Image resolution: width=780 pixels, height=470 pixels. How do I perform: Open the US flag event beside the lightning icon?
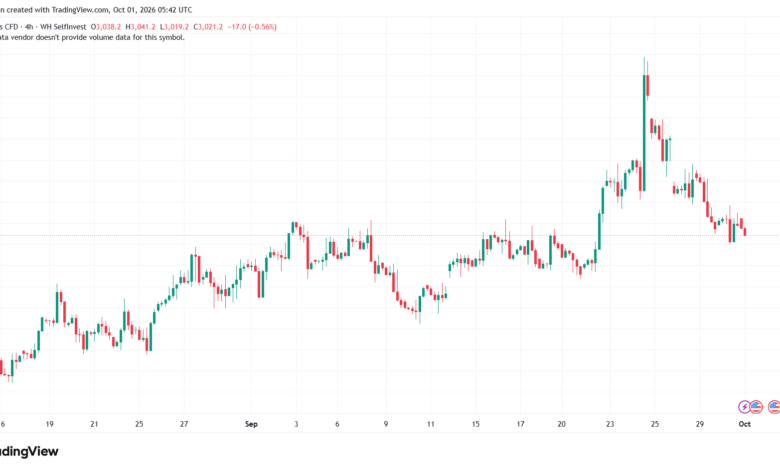tap(756, 407)
